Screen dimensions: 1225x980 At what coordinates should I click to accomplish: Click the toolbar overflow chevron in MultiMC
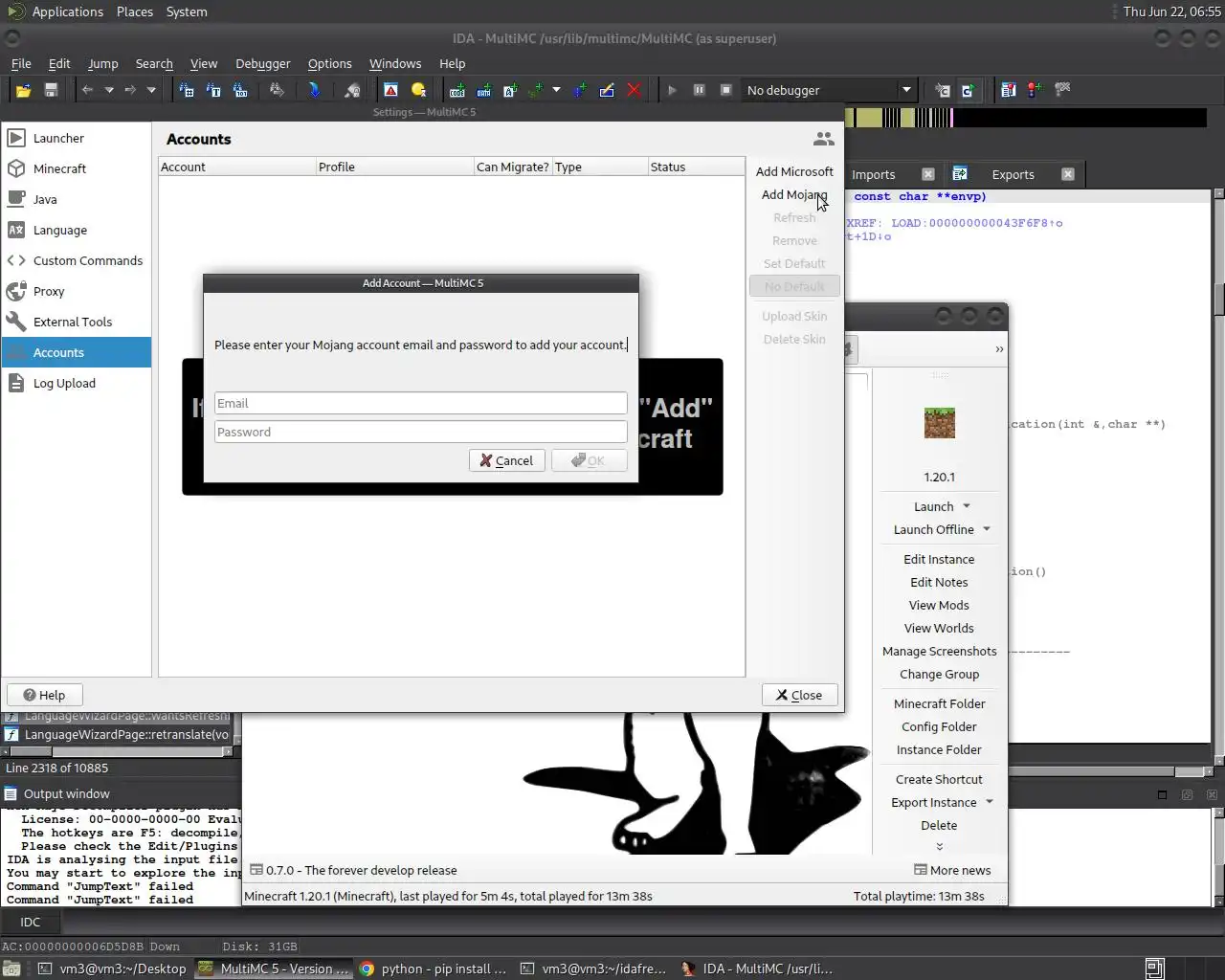[999, 349]
